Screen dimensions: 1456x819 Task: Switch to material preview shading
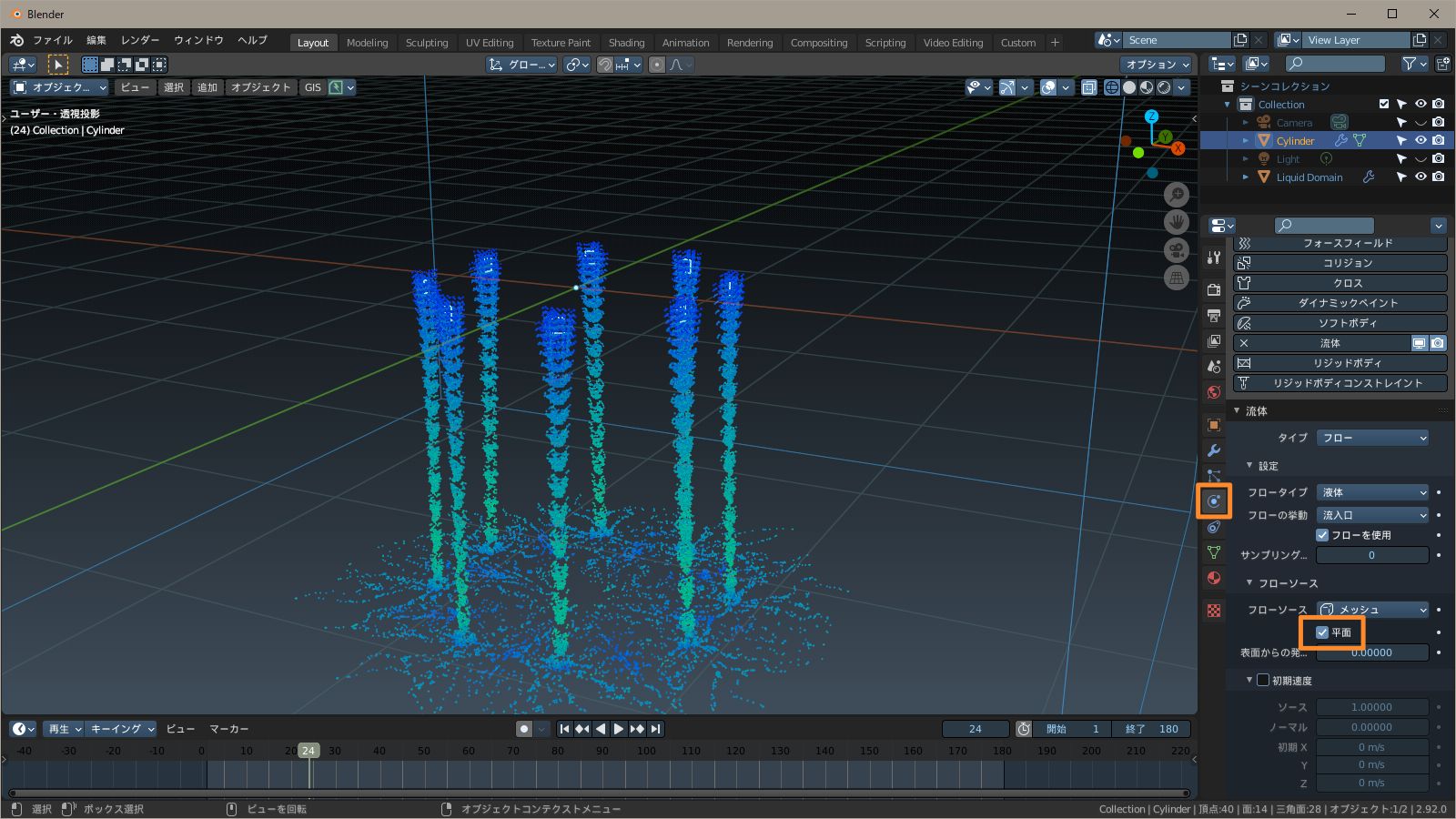tap(1147, 87)
